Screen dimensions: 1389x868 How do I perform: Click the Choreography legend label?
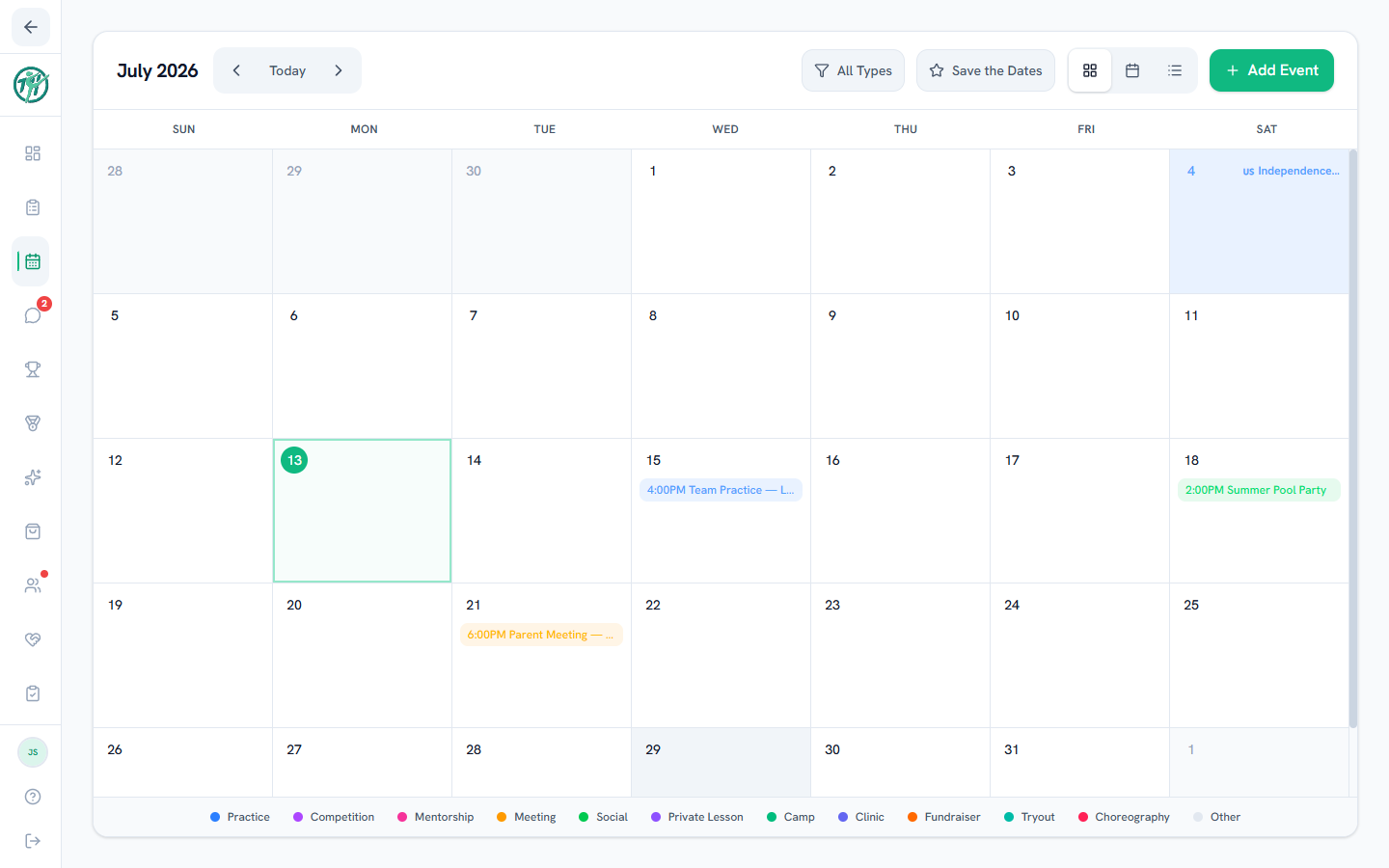[1132, 817]
